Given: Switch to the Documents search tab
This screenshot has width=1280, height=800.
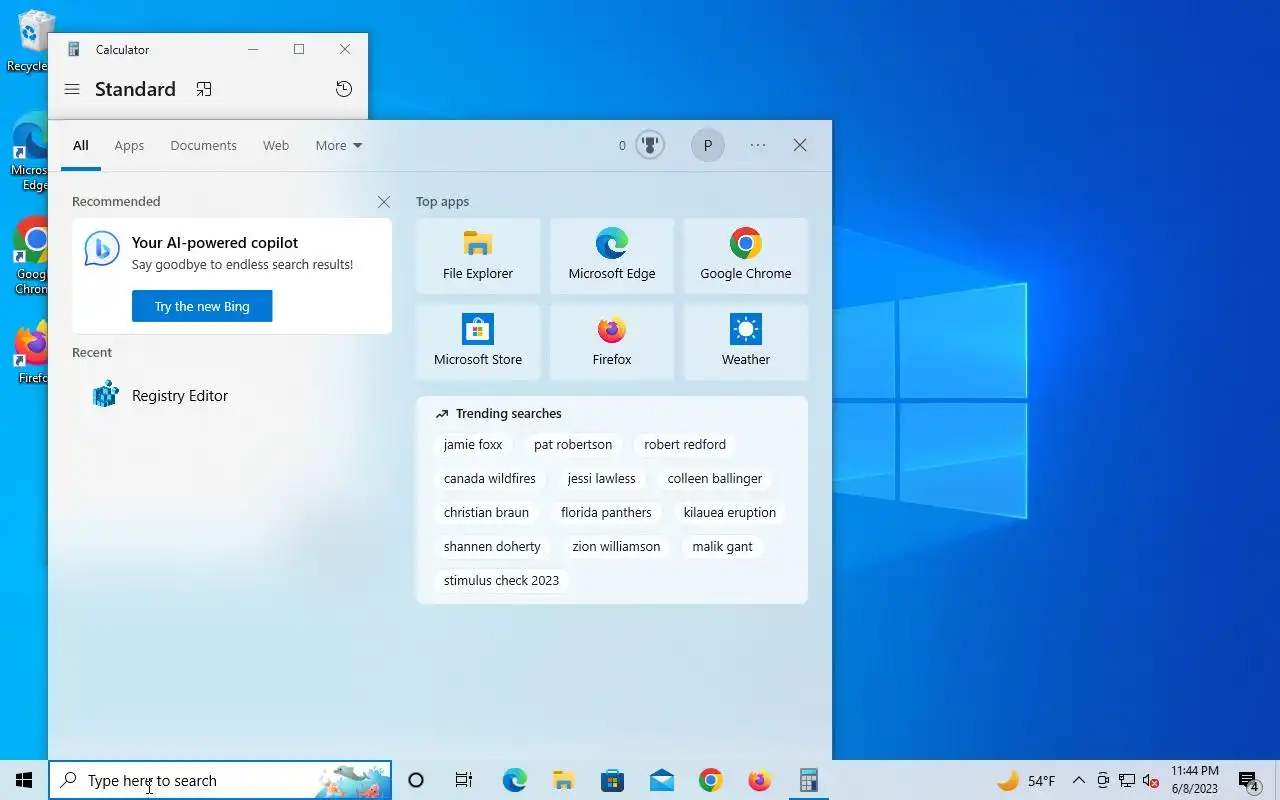Looking at the screenshot, I should click(x=203, y=145).
